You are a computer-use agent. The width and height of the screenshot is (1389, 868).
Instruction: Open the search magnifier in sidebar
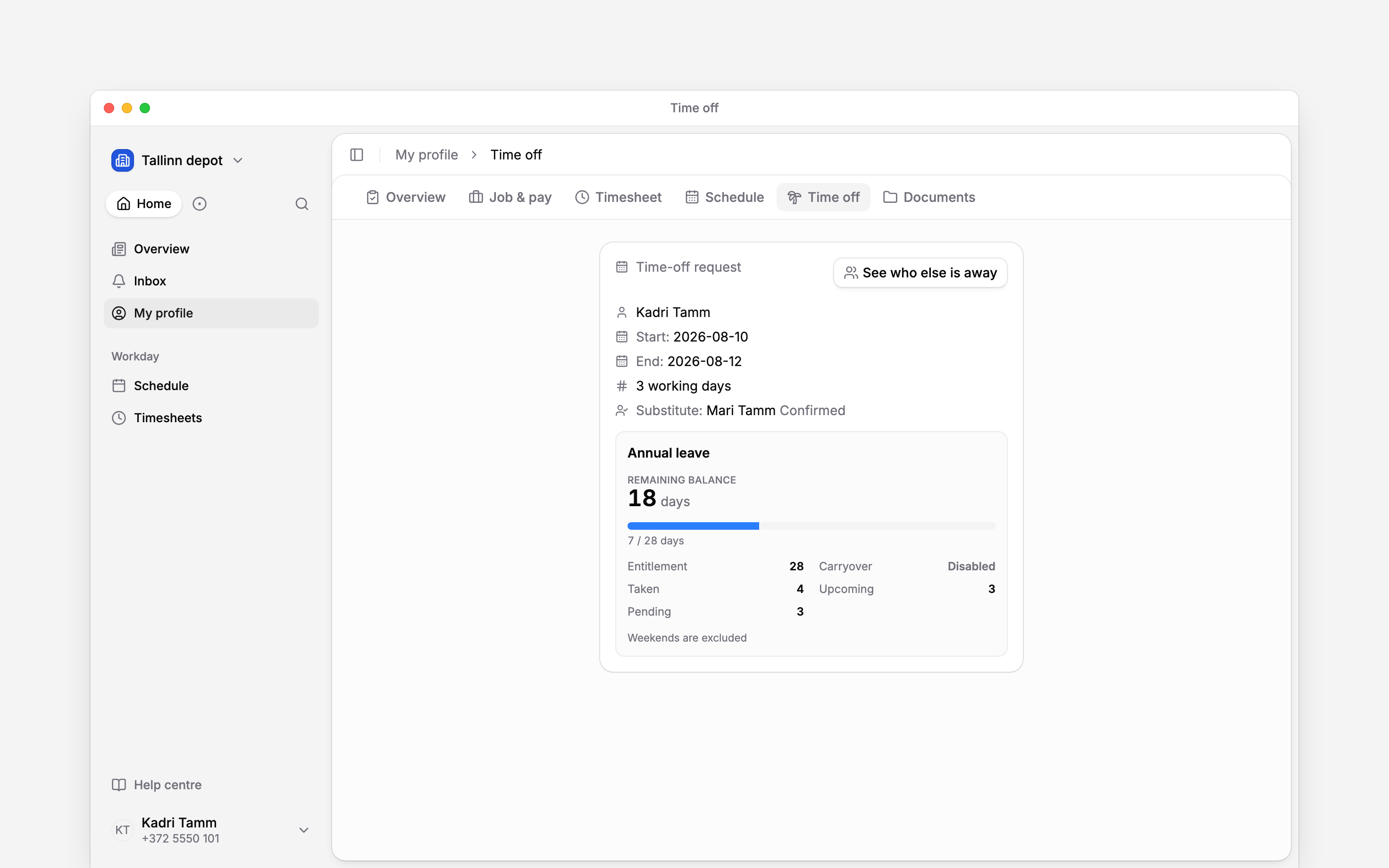[x=302, y=204]
